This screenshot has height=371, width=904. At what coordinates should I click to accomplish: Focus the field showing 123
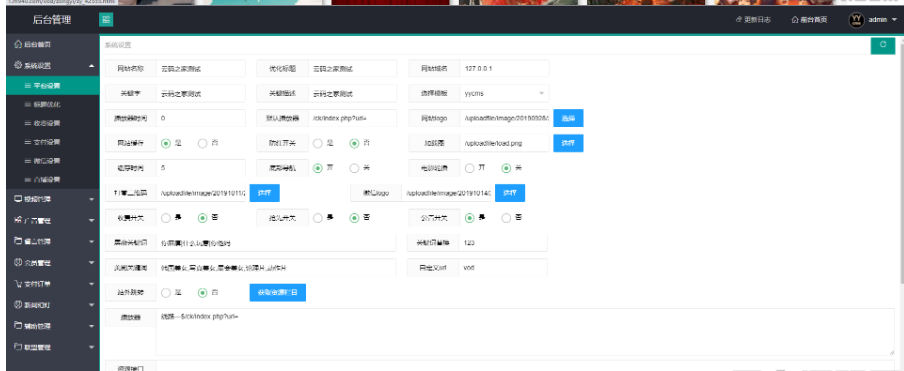[503, 243]
